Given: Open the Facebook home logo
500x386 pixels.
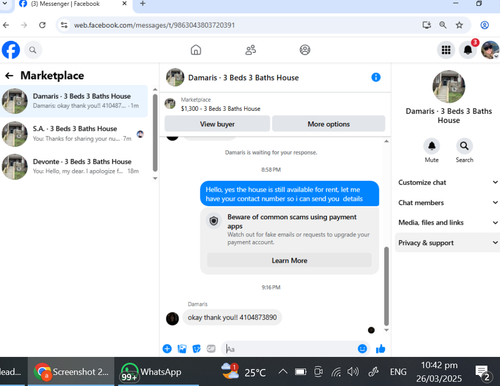Looking at the screenshot, I should [x=11, y=50].
